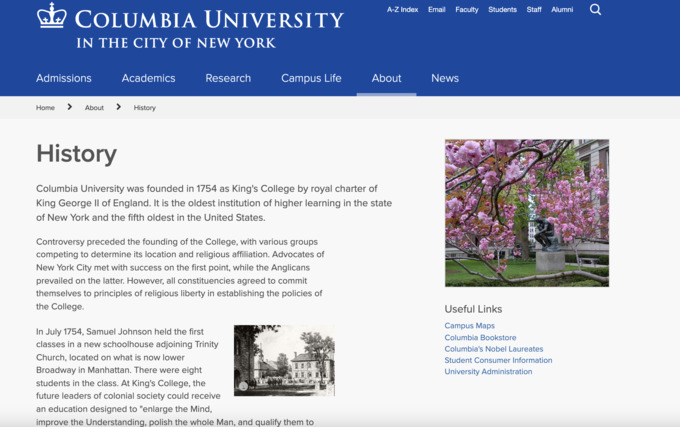Click the 'Controversy preceded the founding' paragraph
The height and width of the screenshot is (427, 680).
(x=180, y=274)
